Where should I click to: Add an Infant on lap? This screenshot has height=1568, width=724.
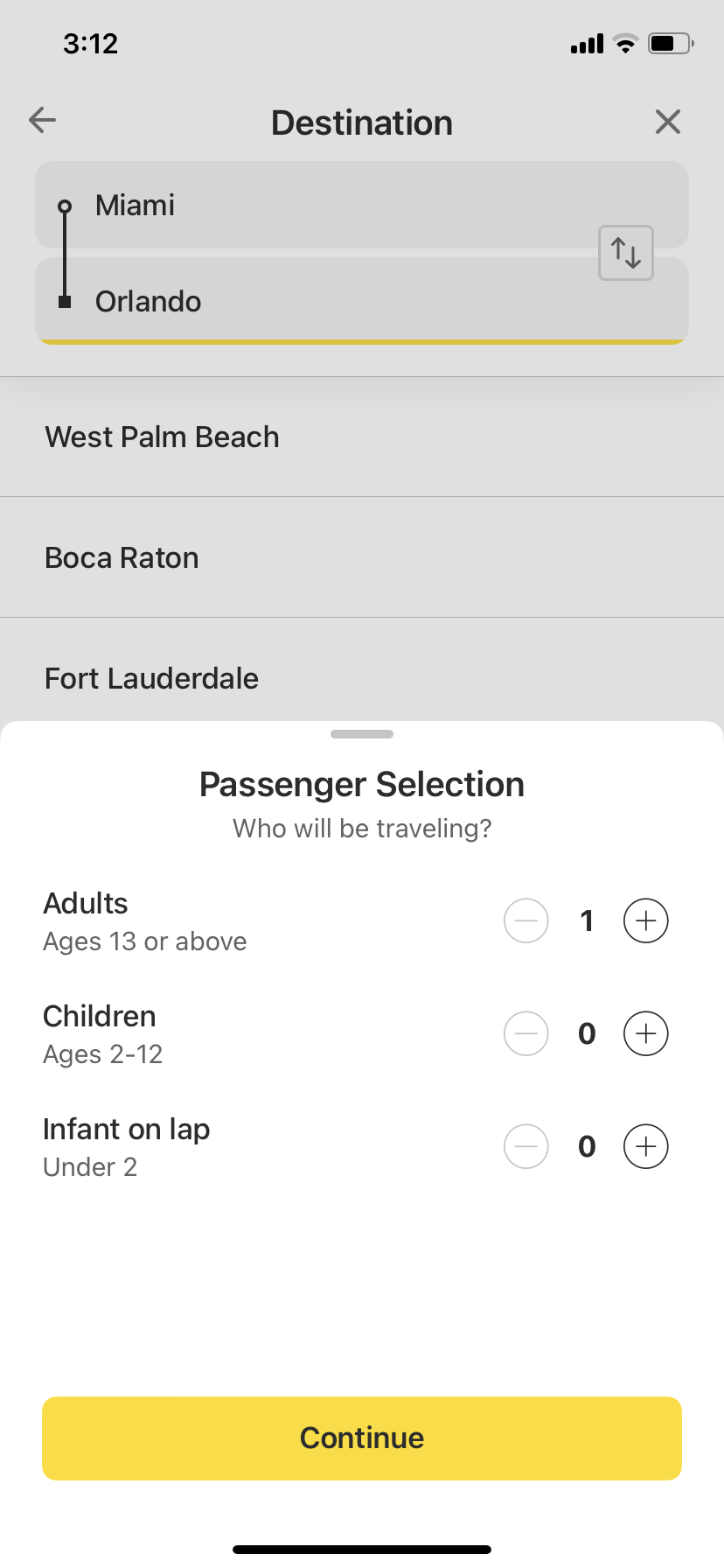pos(645,1146)
